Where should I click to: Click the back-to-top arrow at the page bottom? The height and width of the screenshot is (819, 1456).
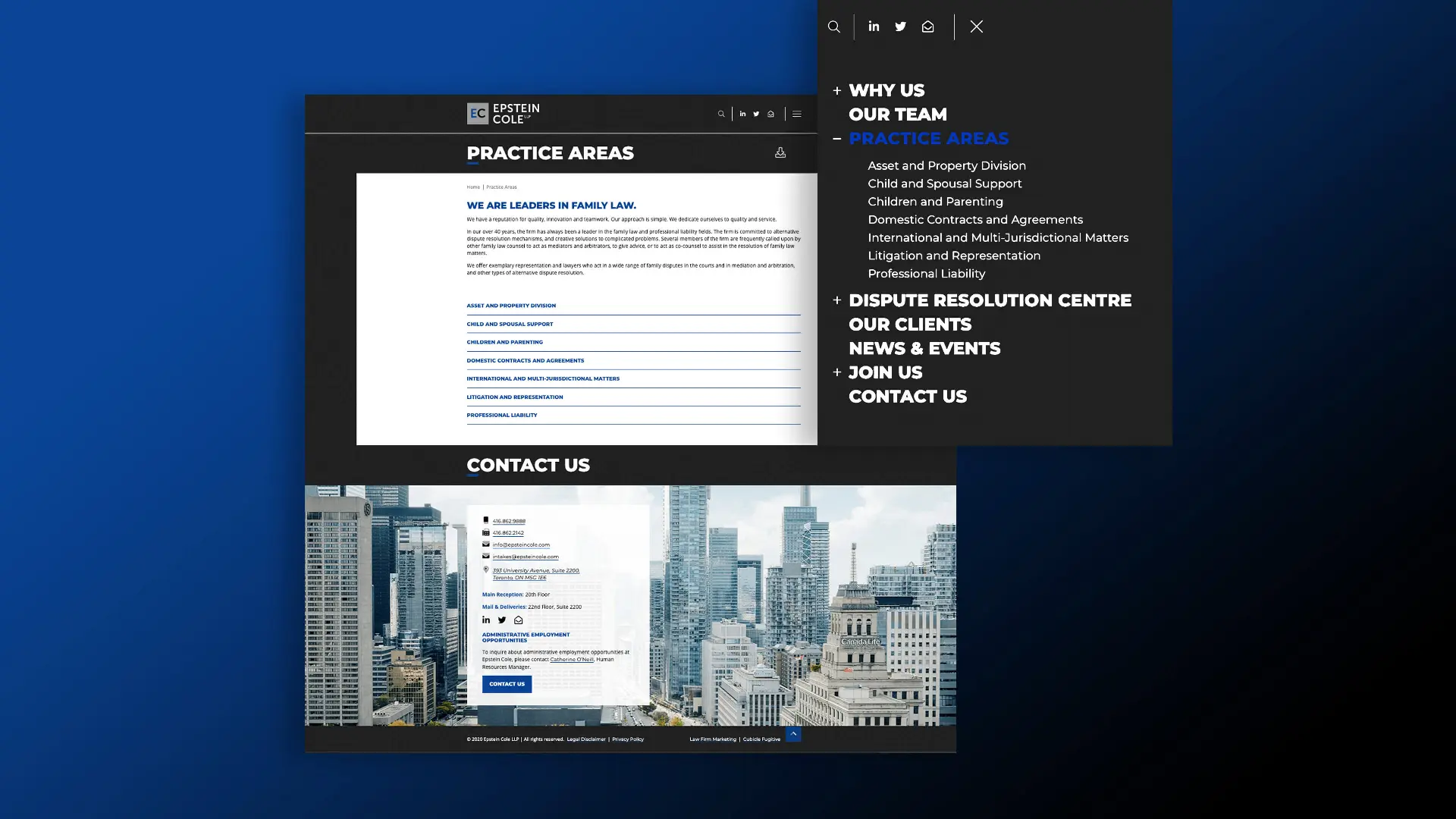792,734
